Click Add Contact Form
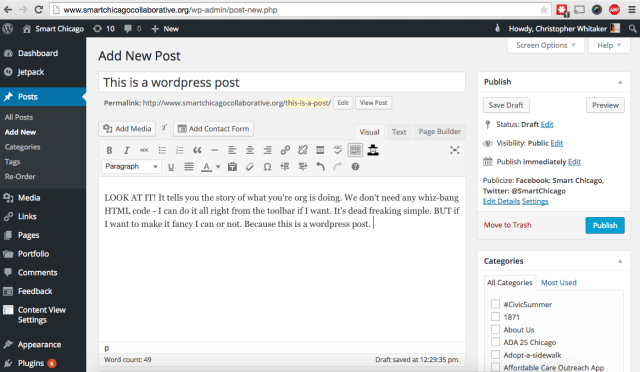The image size is (640, 372). (x=213, y=129)
